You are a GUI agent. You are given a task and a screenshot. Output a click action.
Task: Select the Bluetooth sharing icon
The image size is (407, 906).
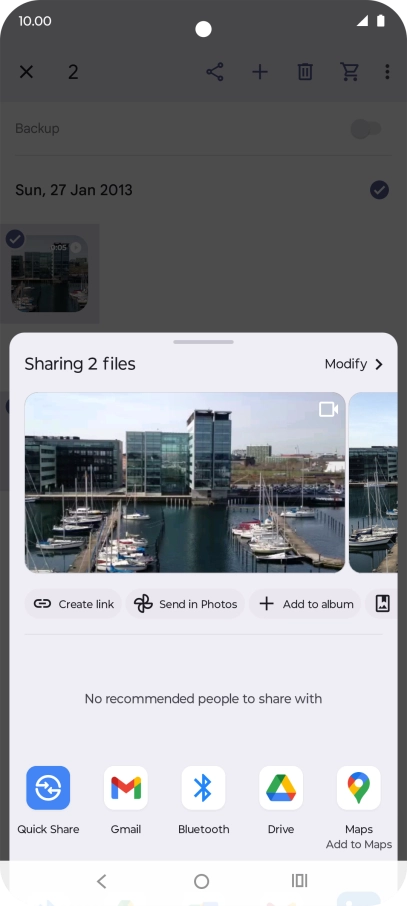203,788
